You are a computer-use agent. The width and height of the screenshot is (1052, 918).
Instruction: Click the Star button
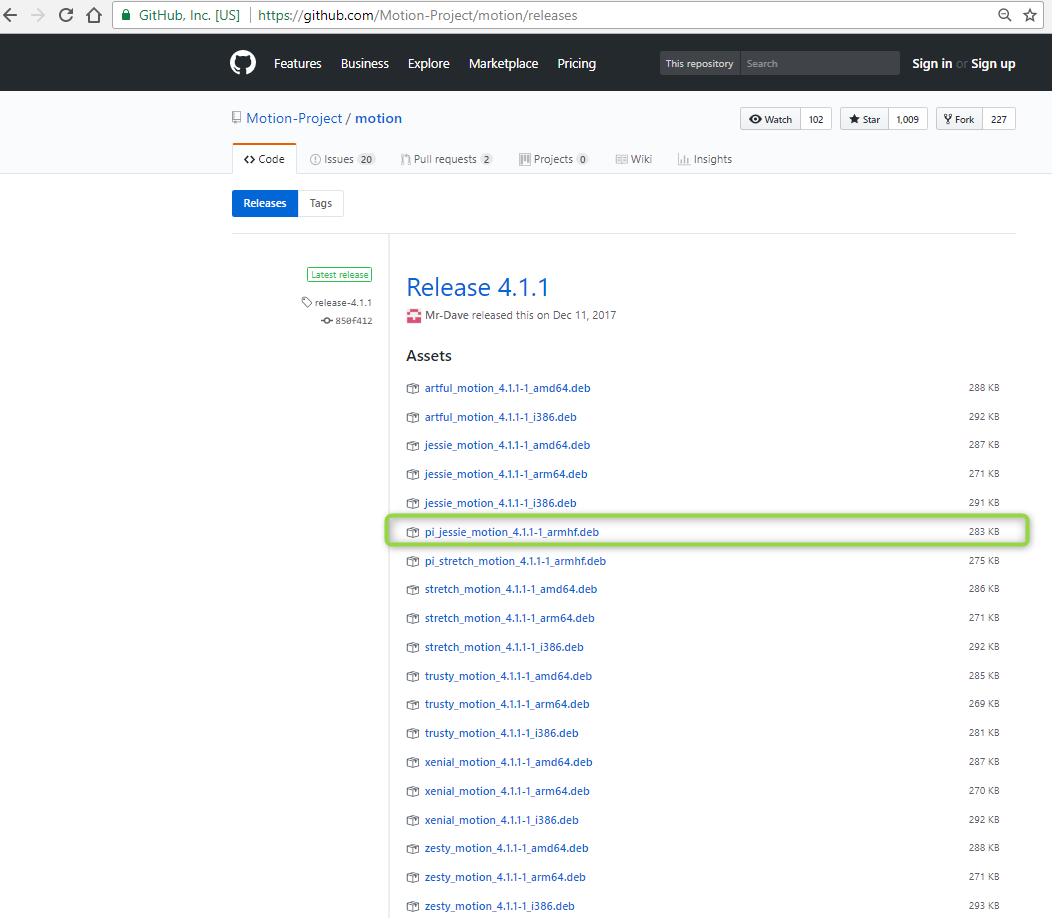click(x=864, y=119)
